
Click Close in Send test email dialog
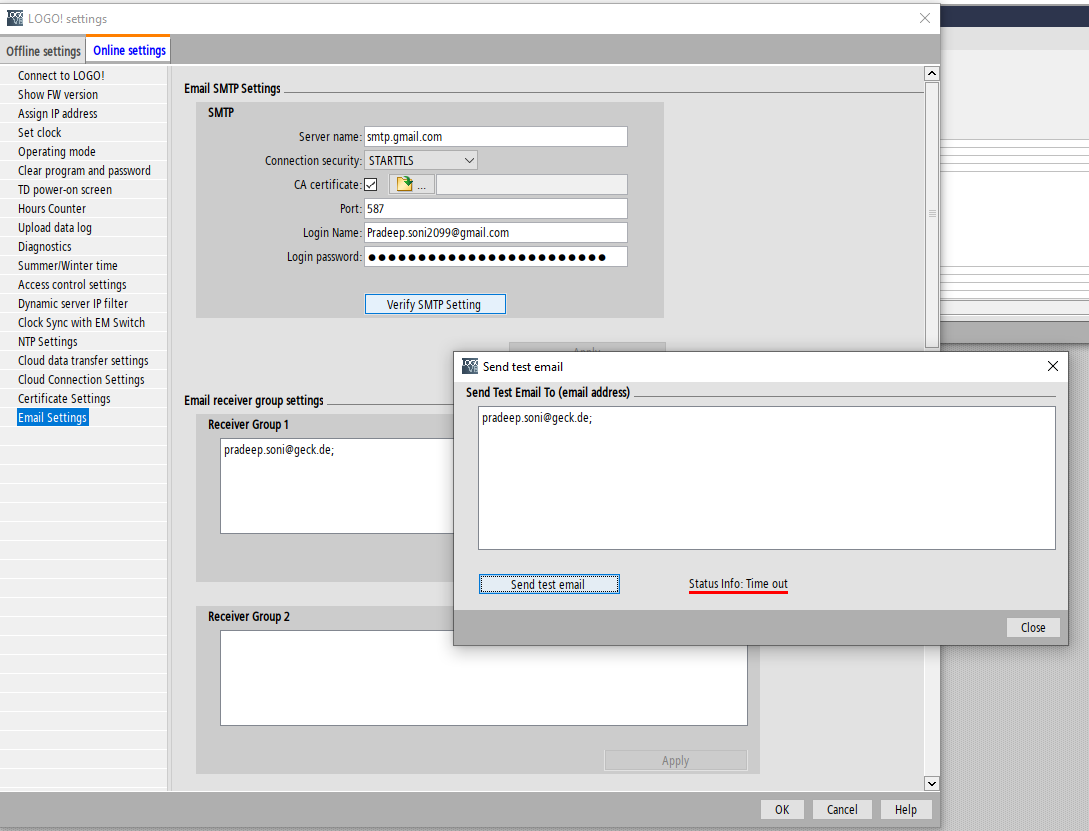tap(1033, 627)
